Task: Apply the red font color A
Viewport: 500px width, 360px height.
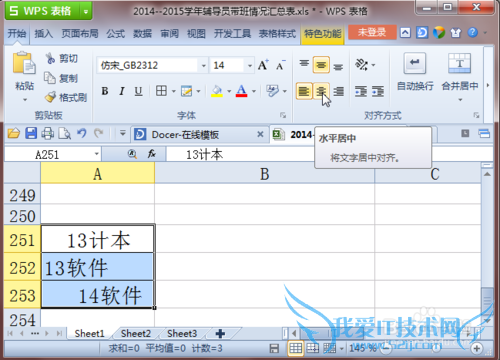Action: [241, 91]
